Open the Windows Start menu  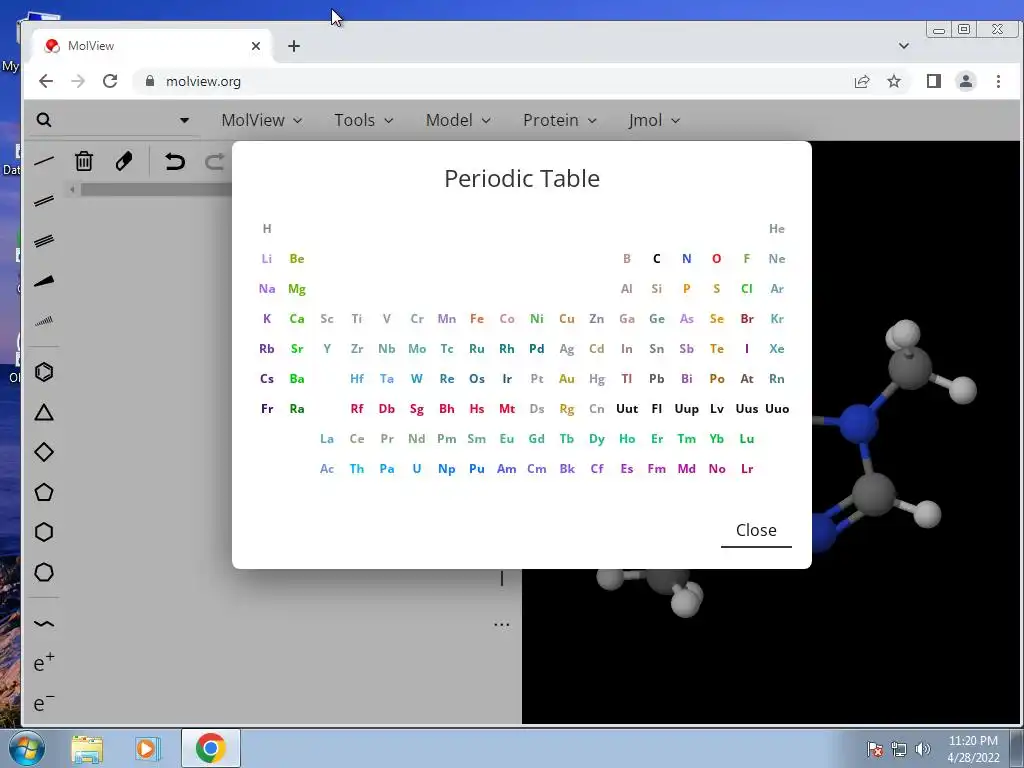pyautogui.click(x=26, y=748)
